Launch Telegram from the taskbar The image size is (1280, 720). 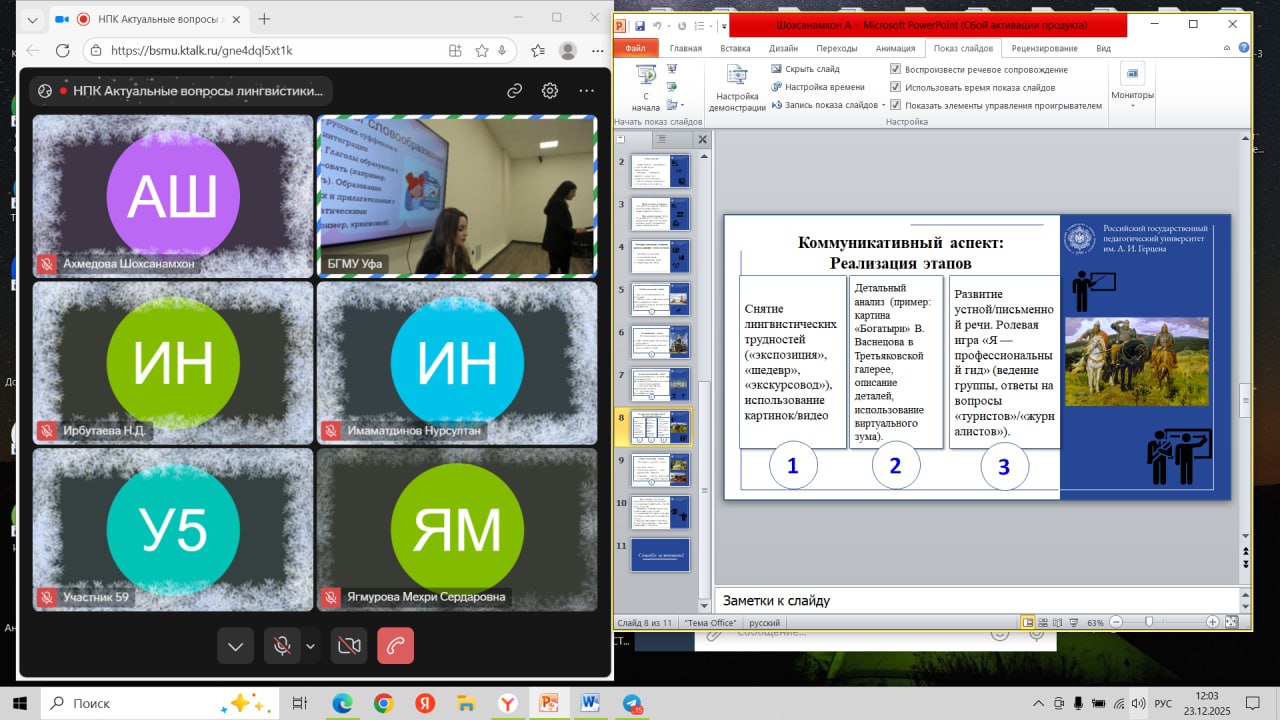click(632, 703)
